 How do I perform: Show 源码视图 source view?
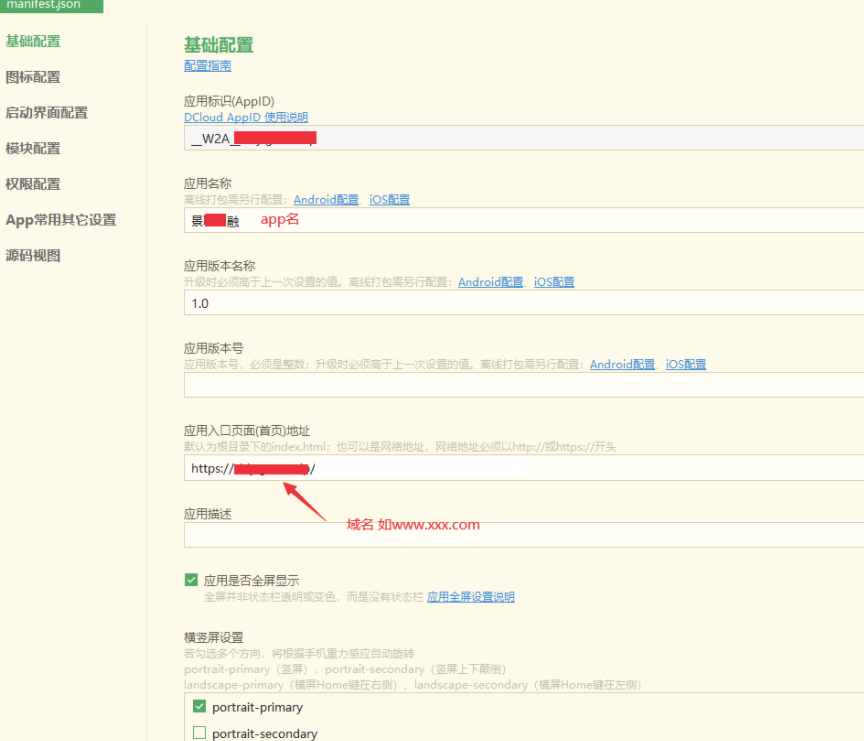[33, 255]
